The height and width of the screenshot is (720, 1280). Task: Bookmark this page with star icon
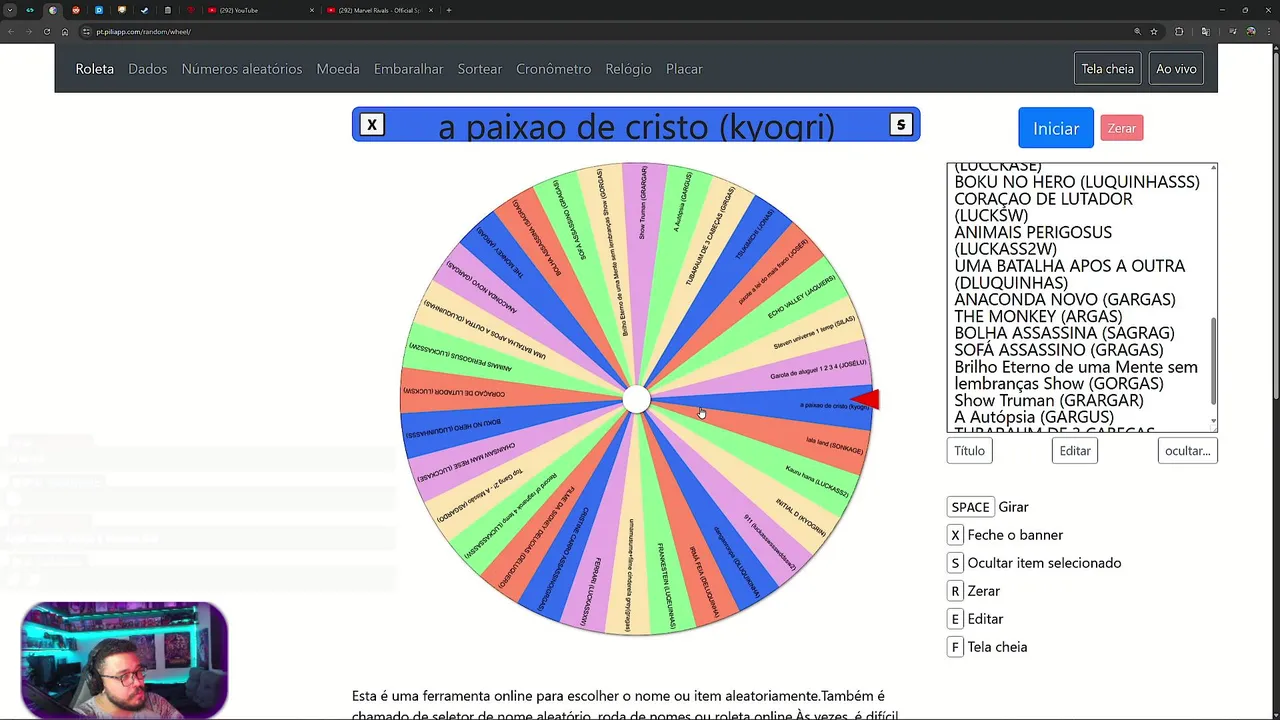point(1154,31)
